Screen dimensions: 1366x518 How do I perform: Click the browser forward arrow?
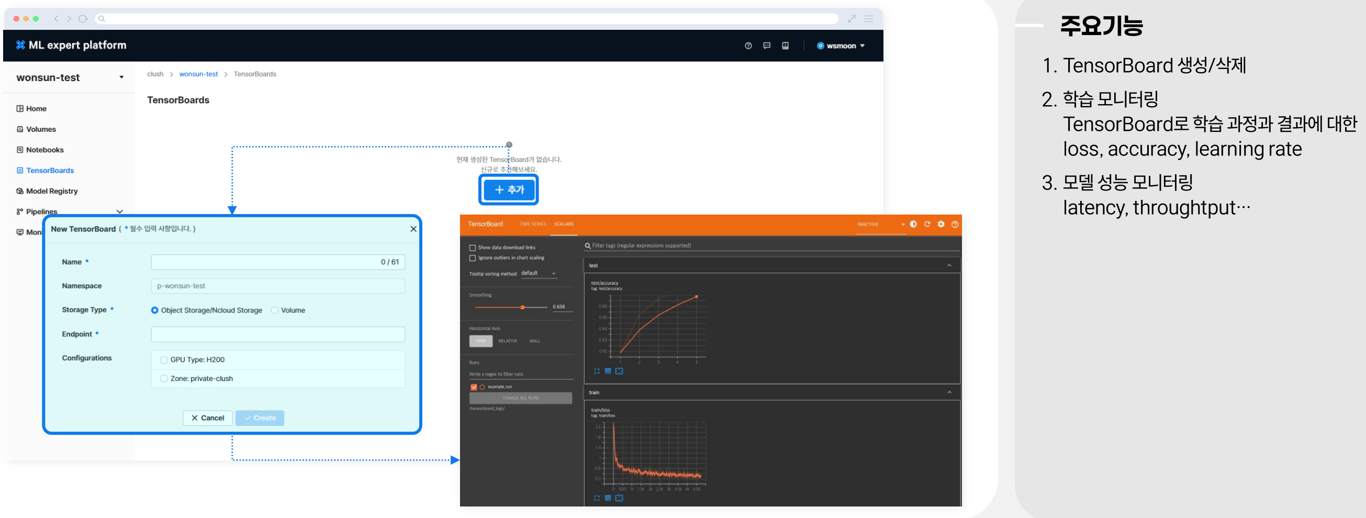(x=69, y=19)
